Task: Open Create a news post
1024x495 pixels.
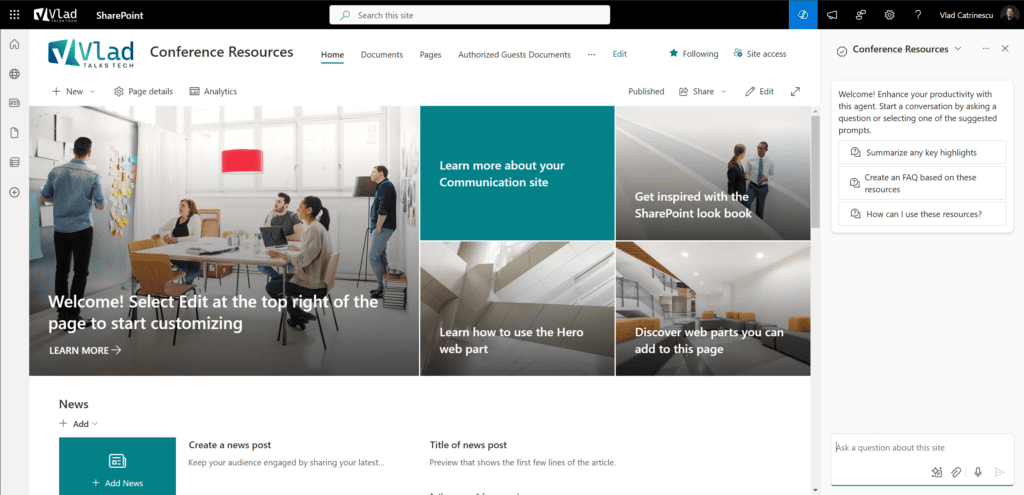Action: (230, 445)
